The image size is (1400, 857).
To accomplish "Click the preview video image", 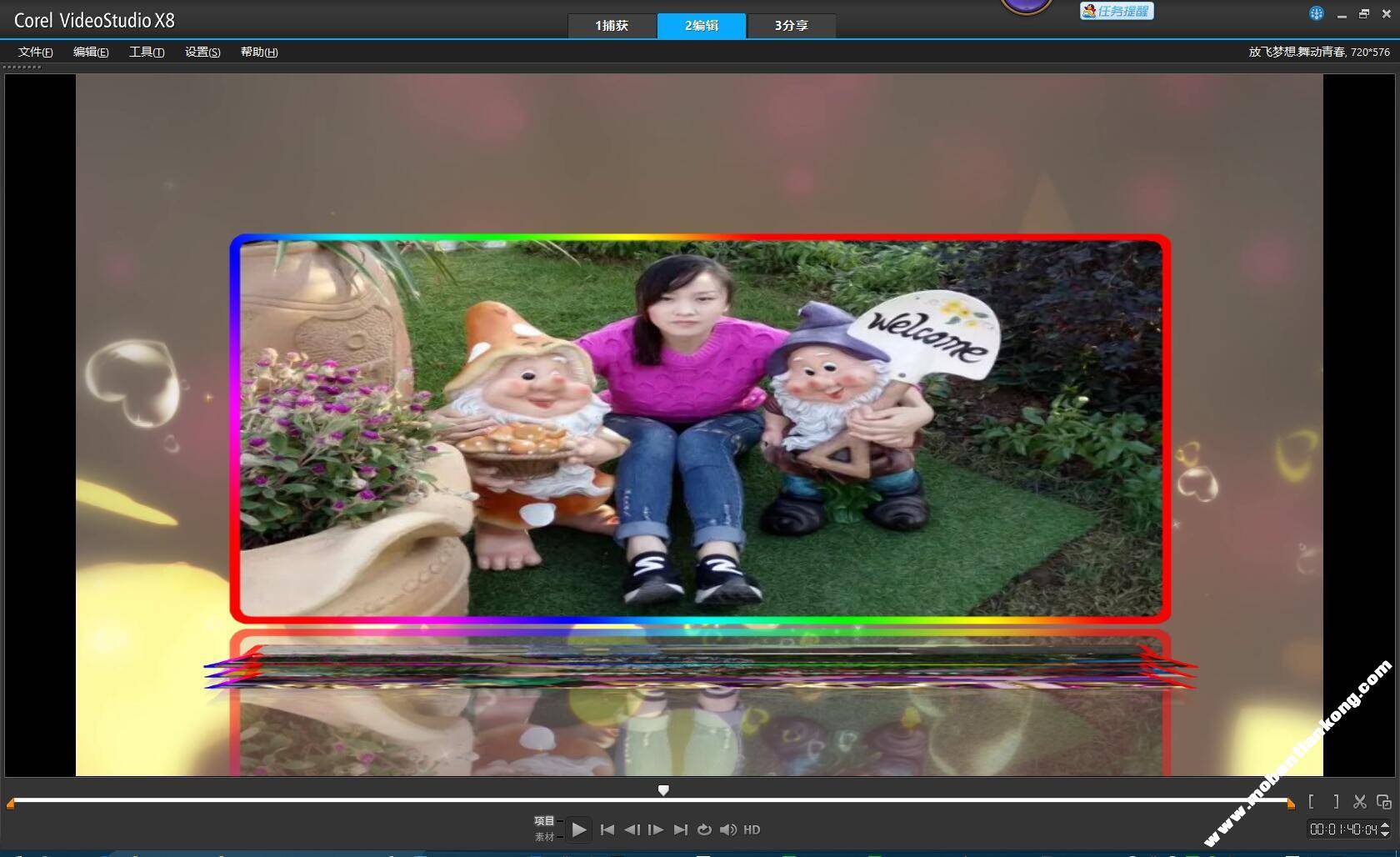I will point(699,425).
